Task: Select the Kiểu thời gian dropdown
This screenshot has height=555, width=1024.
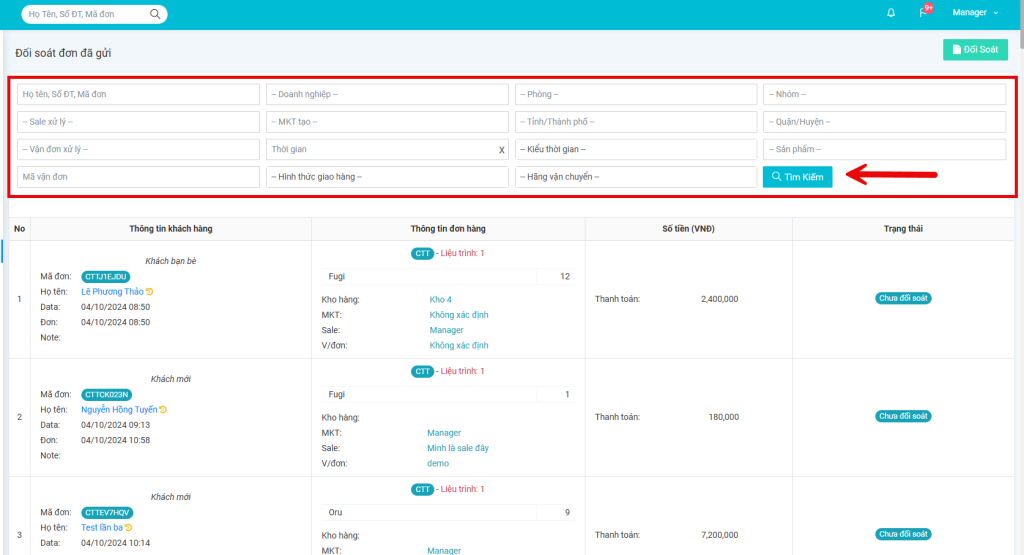Action: click(x=636, y=149)
